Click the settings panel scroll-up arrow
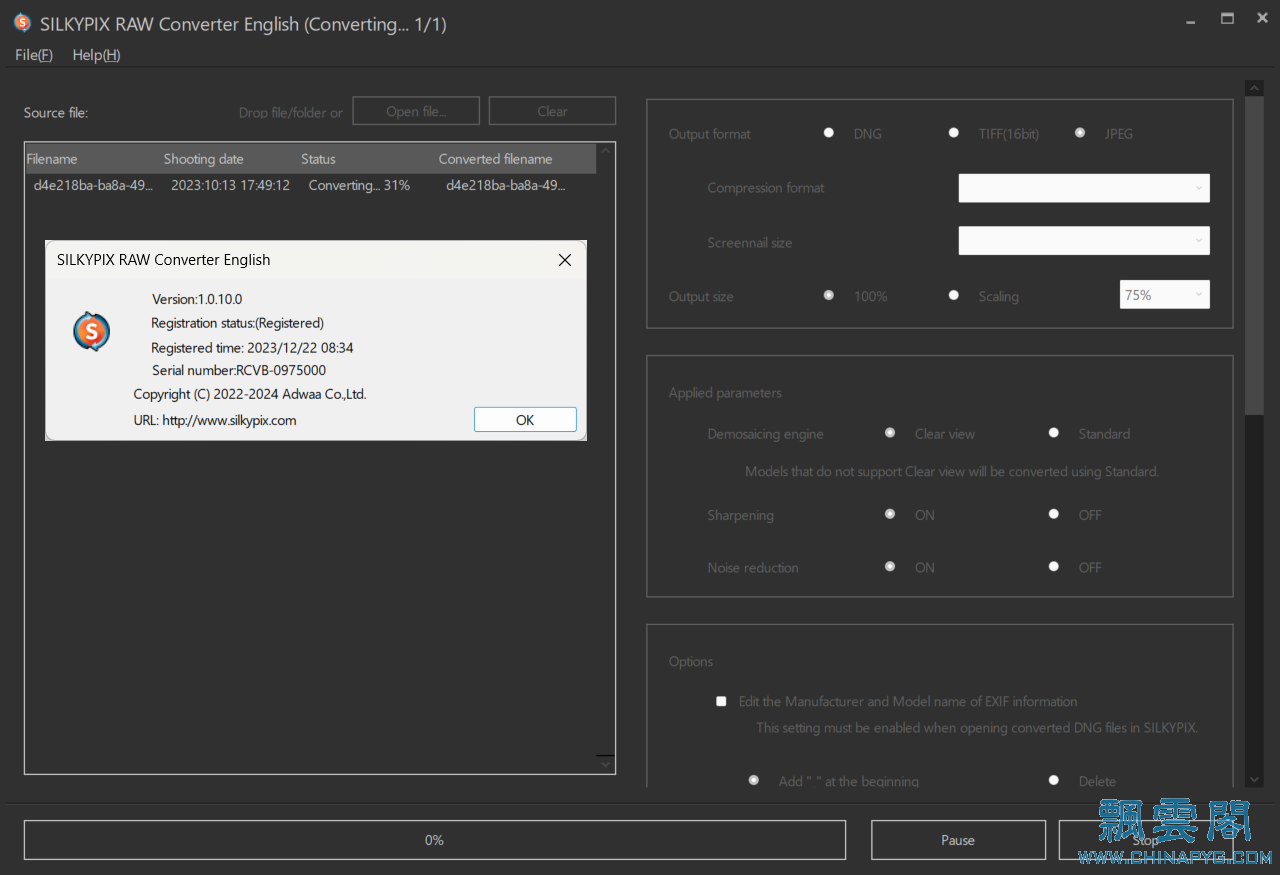The image size is (1280, 875). [1254, 88]
